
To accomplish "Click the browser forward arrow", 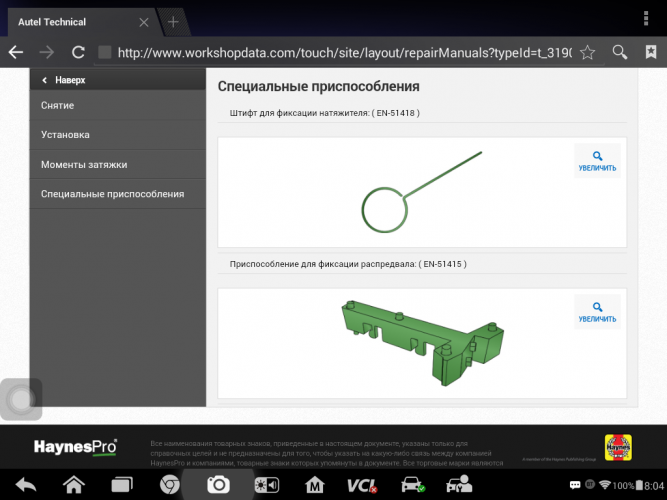I will pos(47,52).
